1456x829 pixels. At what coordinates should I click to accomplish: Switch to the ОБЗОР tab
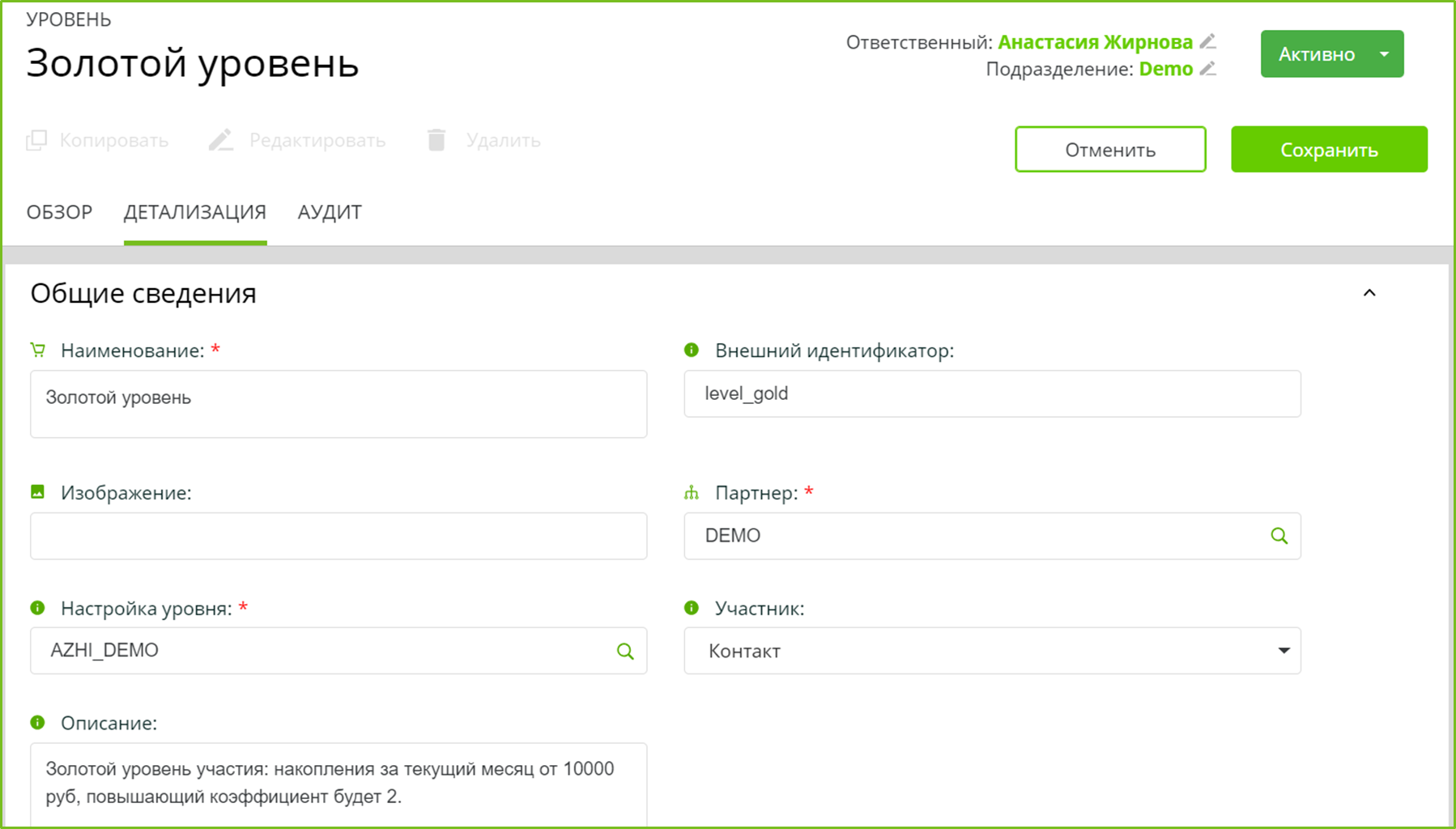coord(59,212)
